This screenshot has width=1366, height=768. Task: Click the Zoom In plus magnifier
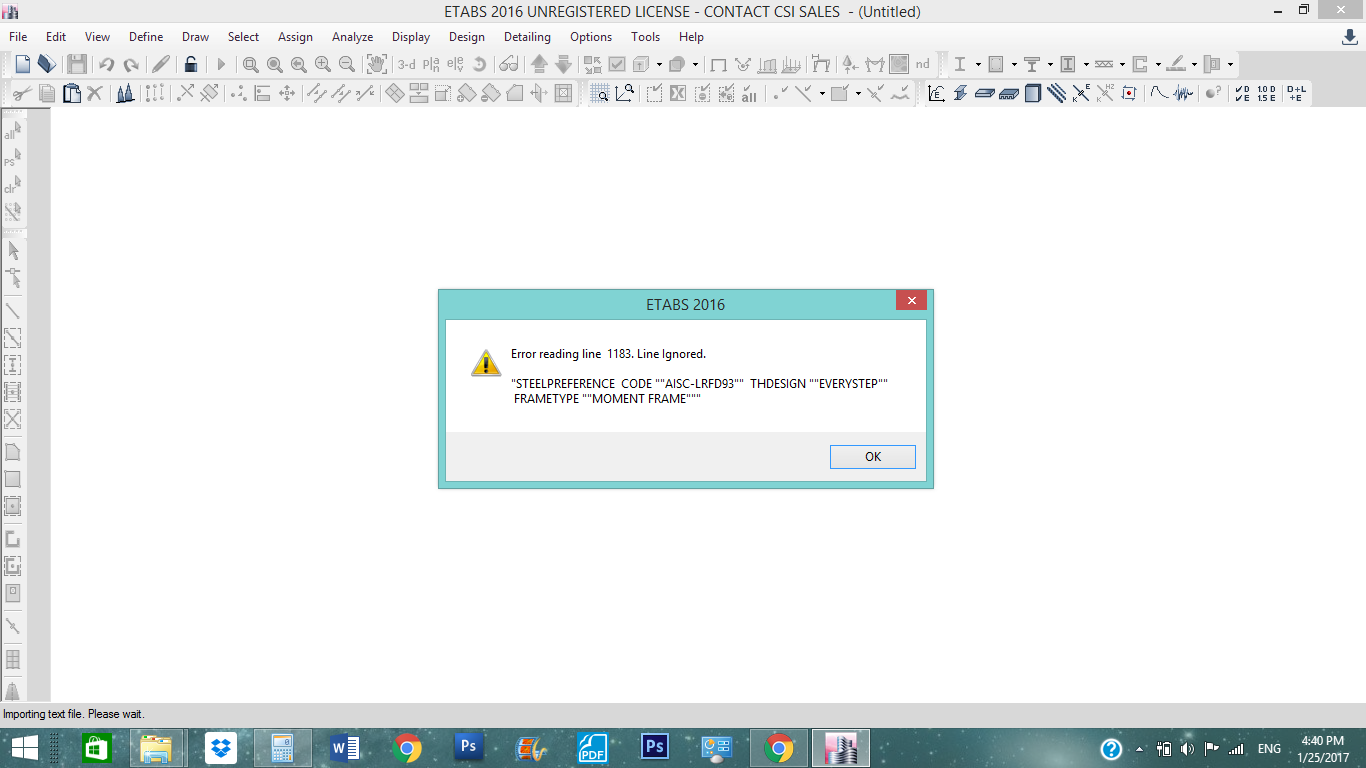(323, 64)
